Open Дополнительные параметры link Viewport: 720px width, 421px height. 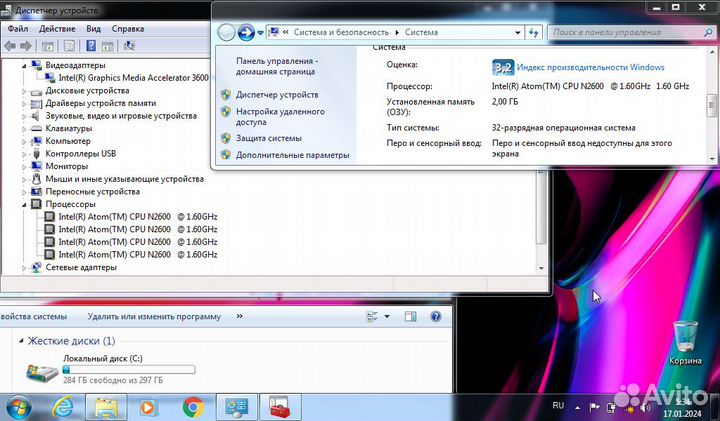pyautogui.click(x=292, y=155)
